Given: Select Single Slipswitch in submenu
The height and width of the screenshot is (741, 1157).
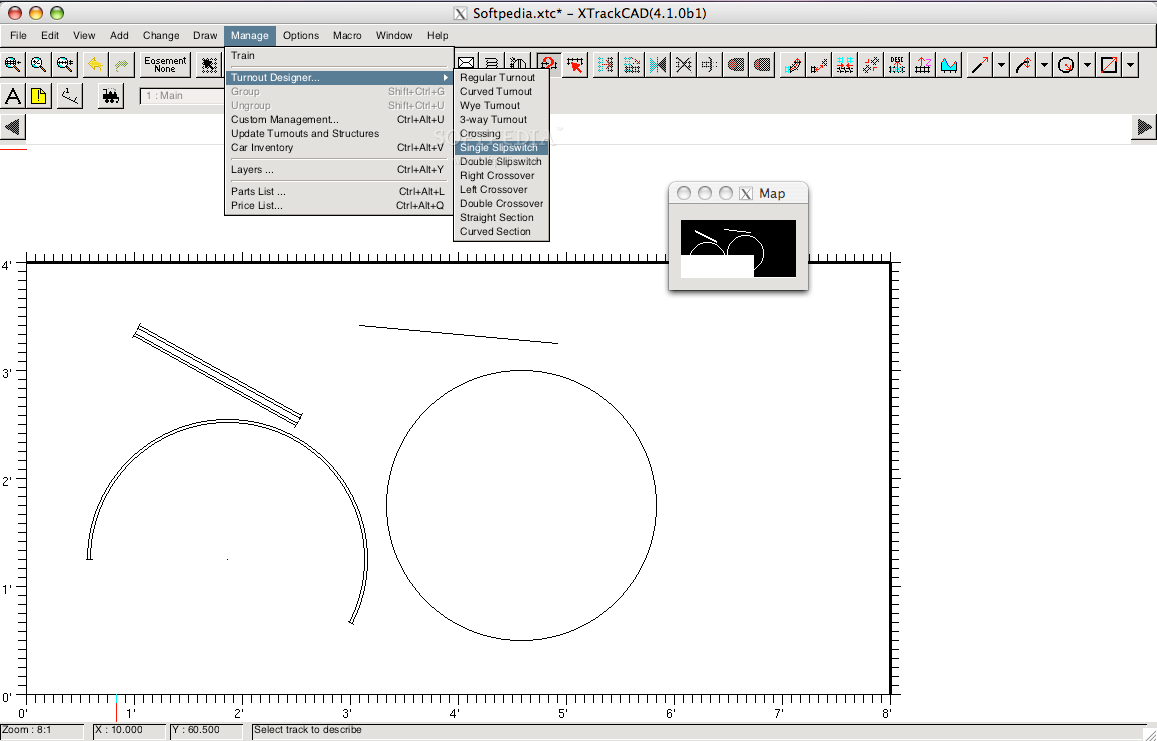Looking at the screenshot, I should (x=501, y=148).
